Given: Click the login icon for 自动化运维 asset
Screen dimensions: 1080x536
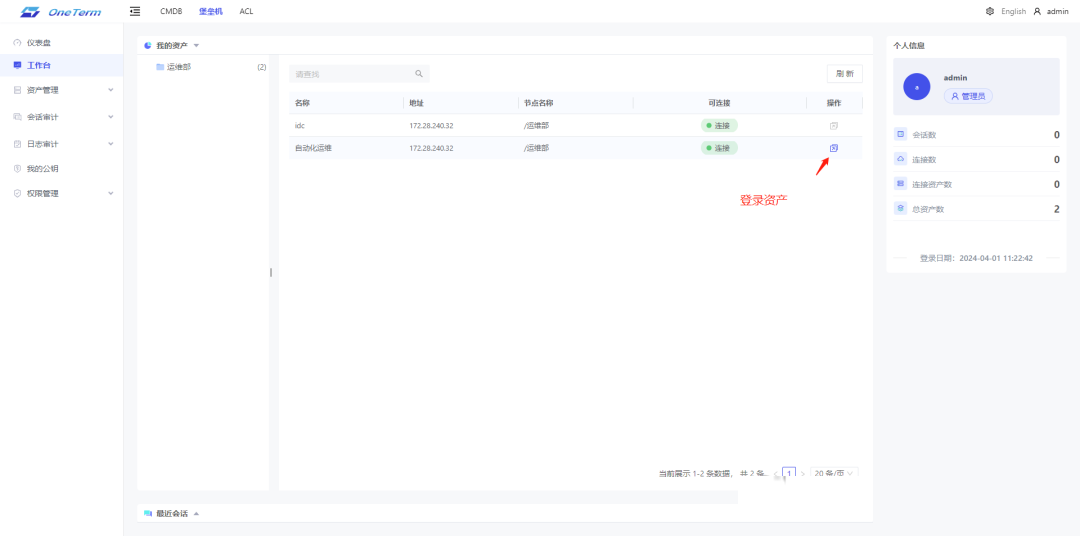Looking at the screenshot, I should (x=834, y=148).
